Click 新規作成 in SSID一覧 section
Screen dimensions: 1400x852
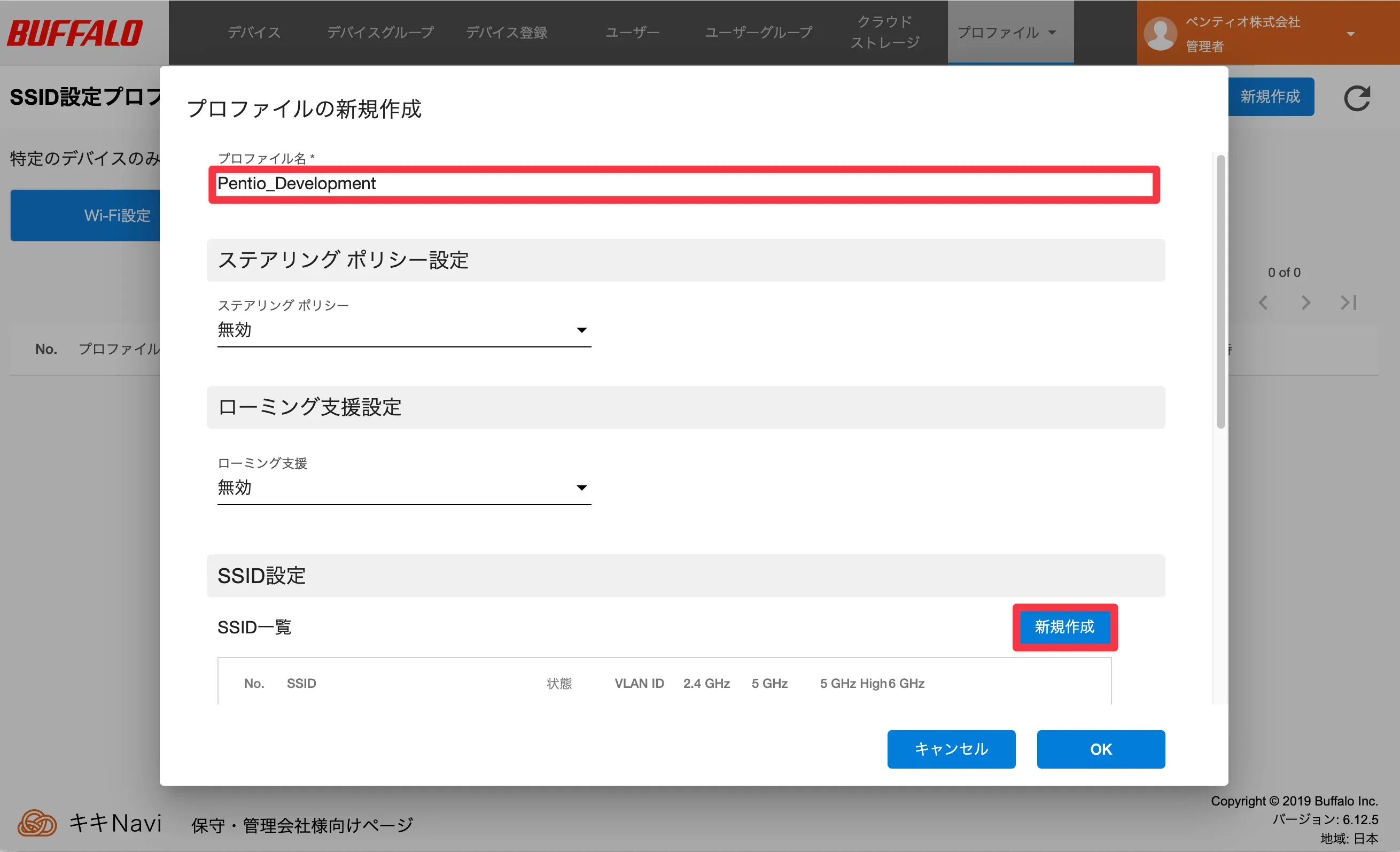[1064, 627]
